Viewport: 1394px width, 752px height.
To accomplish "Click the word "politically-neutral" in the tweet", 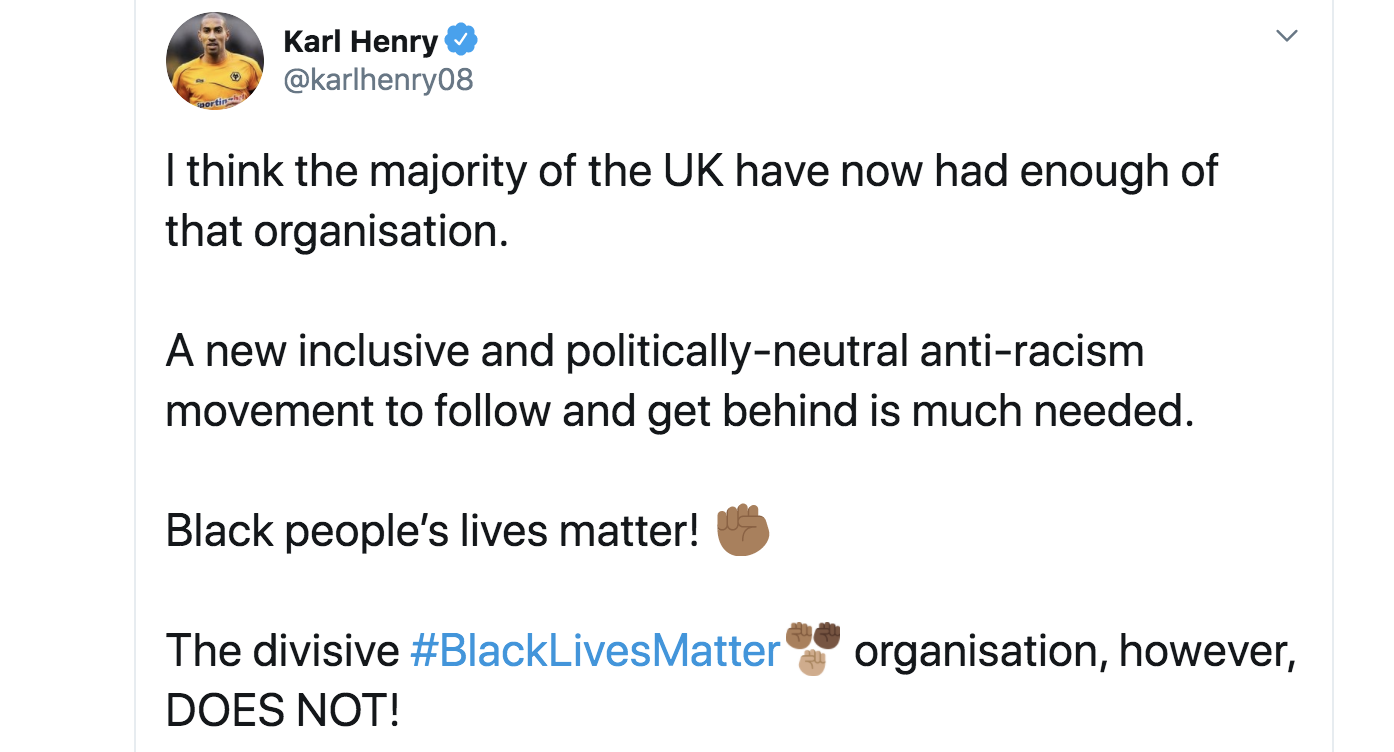I will tap(737, 351).
